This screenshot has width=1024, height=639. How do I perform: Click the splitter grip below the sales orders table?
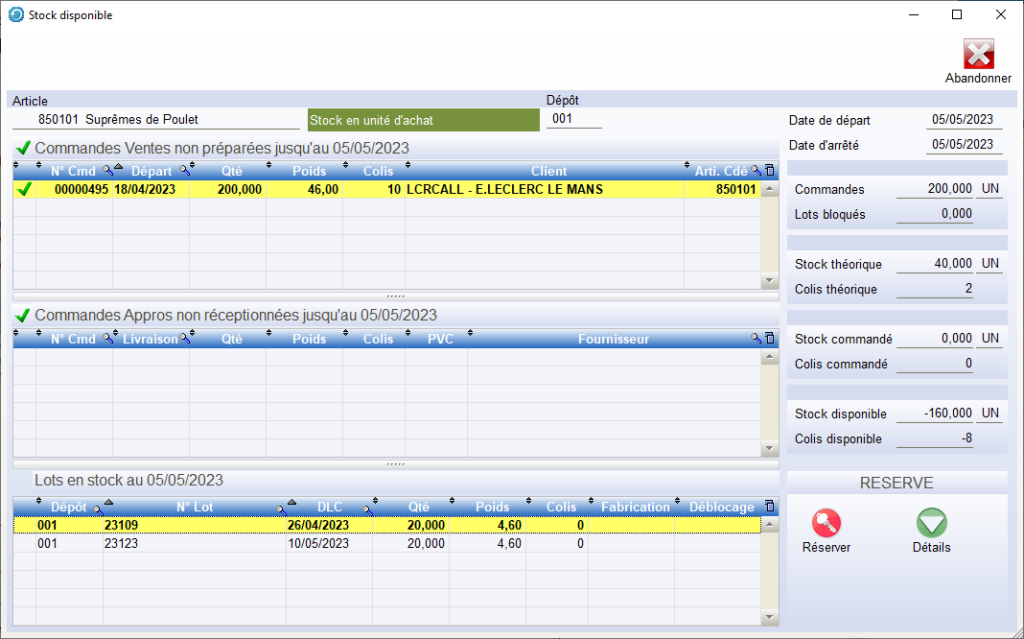coord(396,297)
